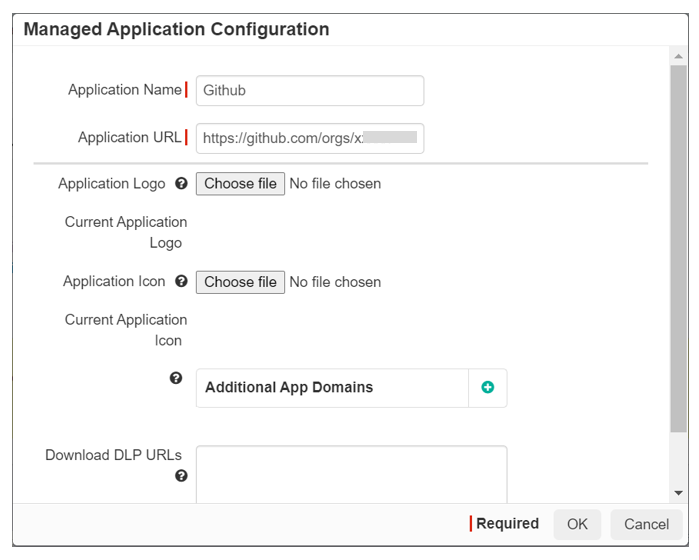Click the scrollbar down arrow

click(x=678, y=493)
